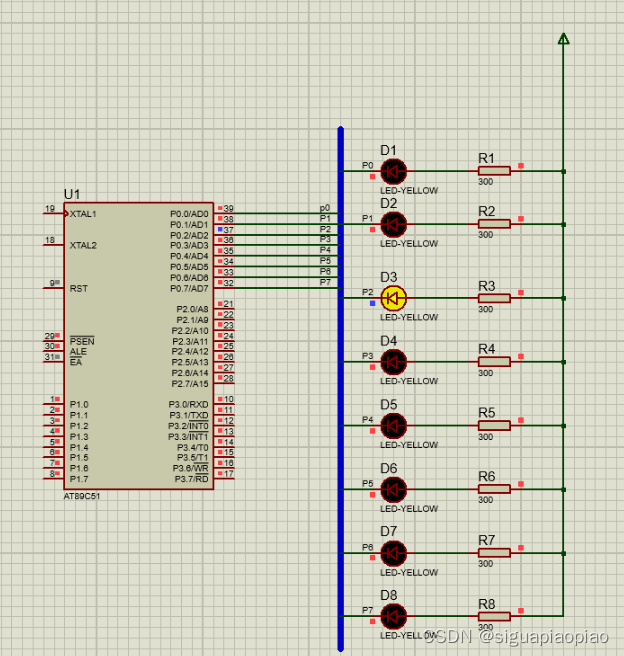
Task: Click pin number 19 at XTAL1
Action: (50, 208)
